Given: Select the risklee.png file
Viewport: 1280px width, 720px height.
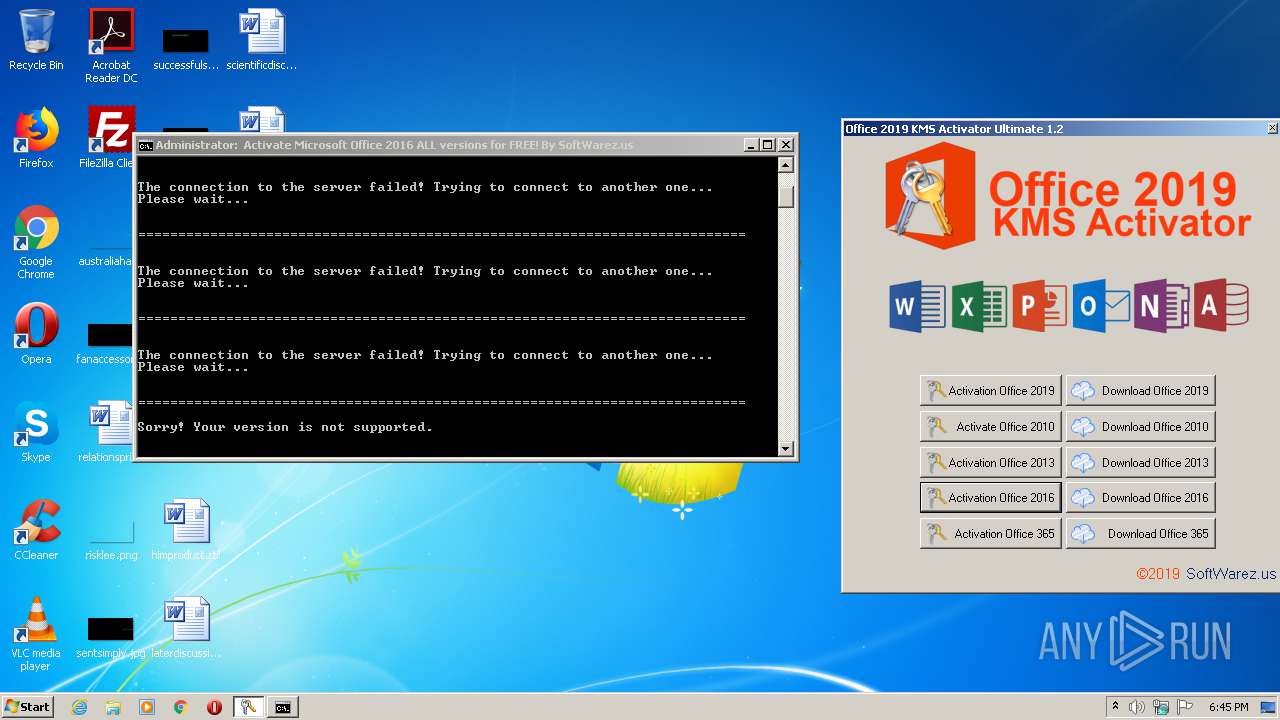Looking at the screenshot, I should click(111, 540).
